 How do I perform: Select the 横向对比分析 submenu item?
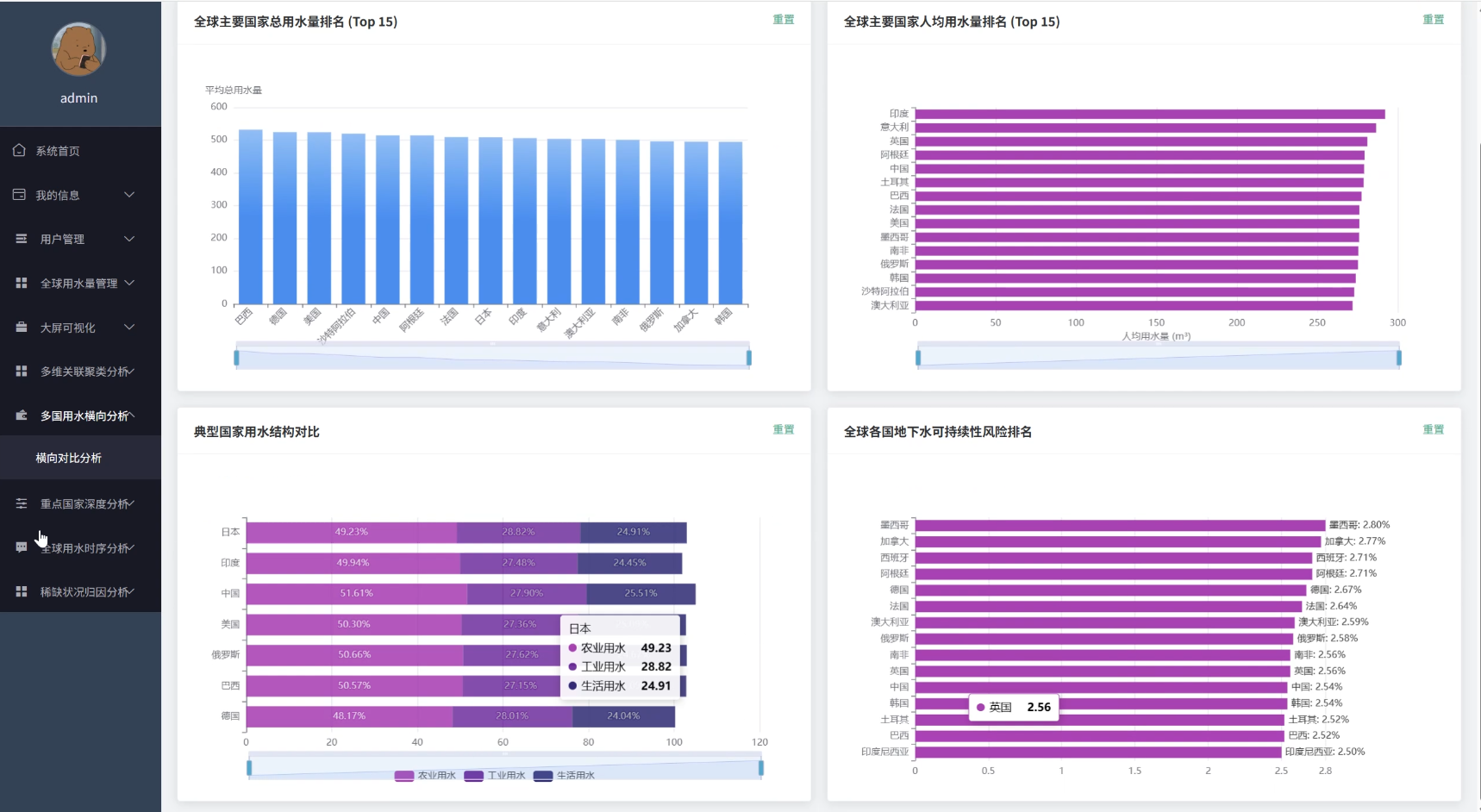(80, 458)
